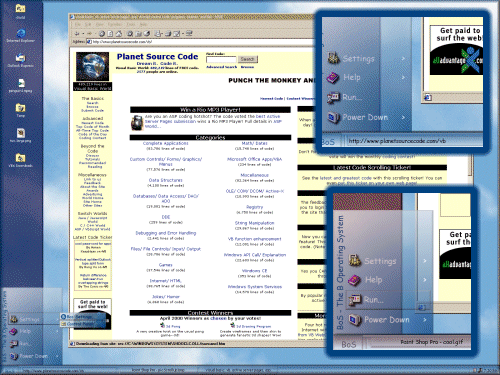Click the Print icon in browser toolbar
500x375 pixels.
click(168, 34)
